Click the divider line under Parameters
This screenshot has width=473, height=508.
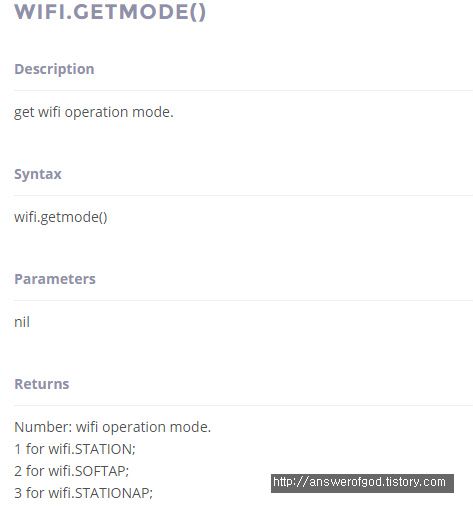(x=243, y=300)
